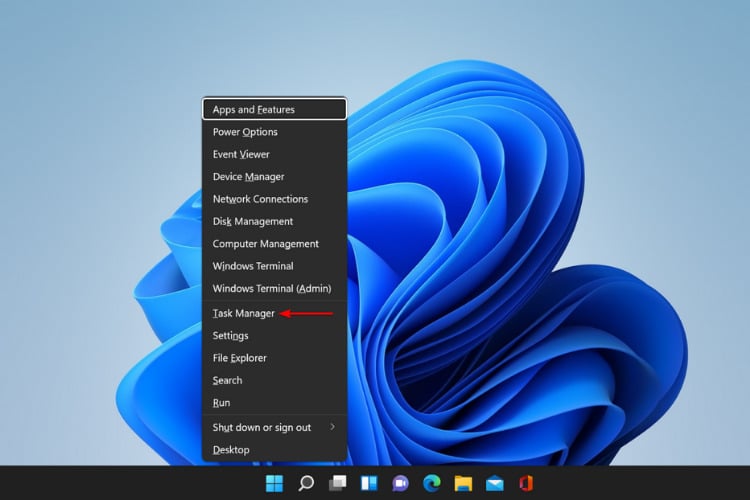The width and height of the screenshot is (750, 500).
Task: Open the Mail app taskbar icon
Action: pyautogui.click(x=495, y=483)
